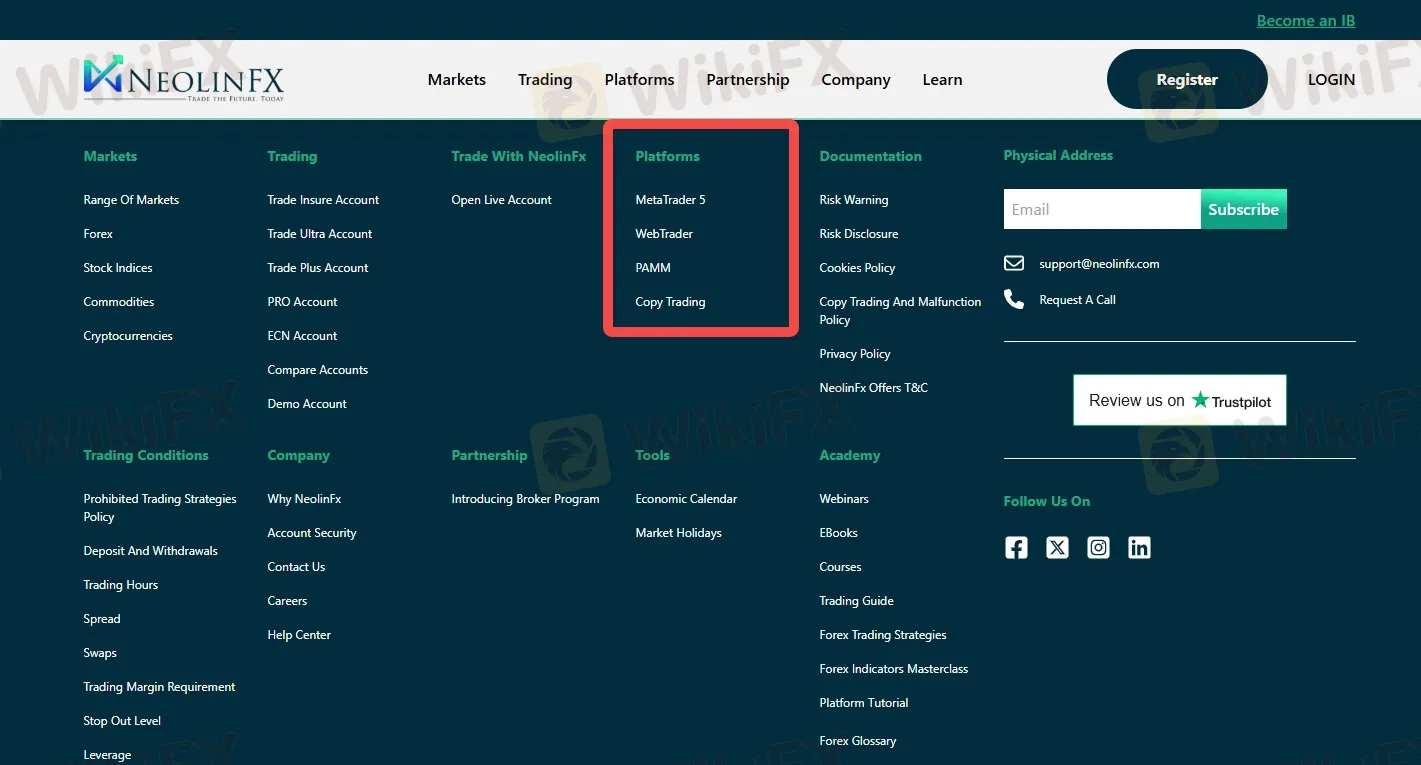
Task: Open Trading Margin Requirement
Action: pos(159,687)
